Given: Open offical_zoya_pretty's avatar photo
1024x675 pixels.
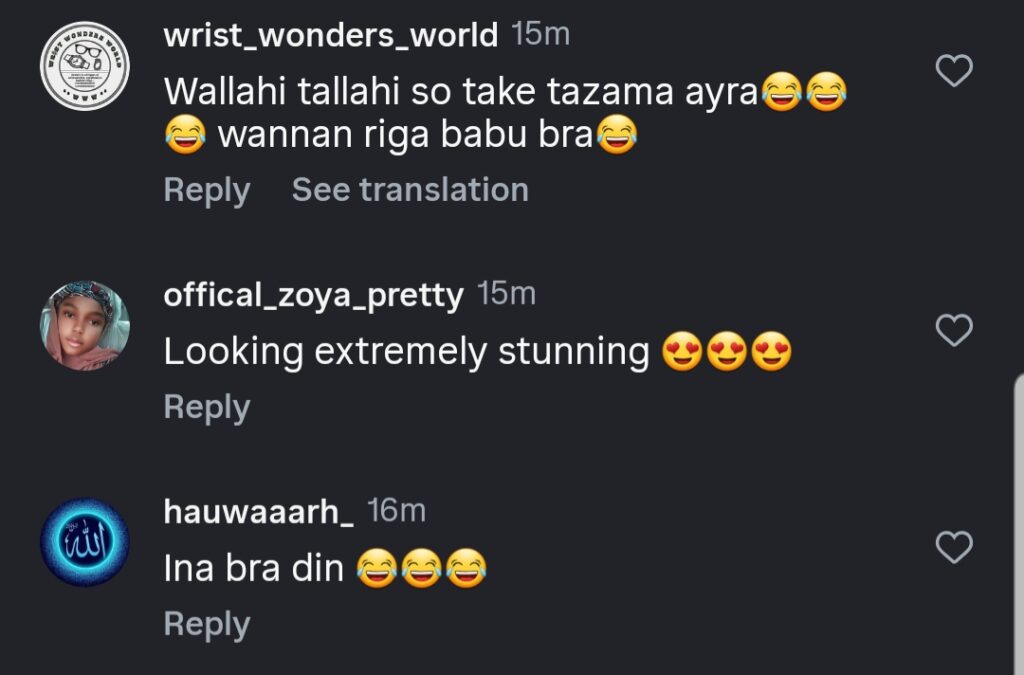Looking at the screenshot, I should [85, 326].
